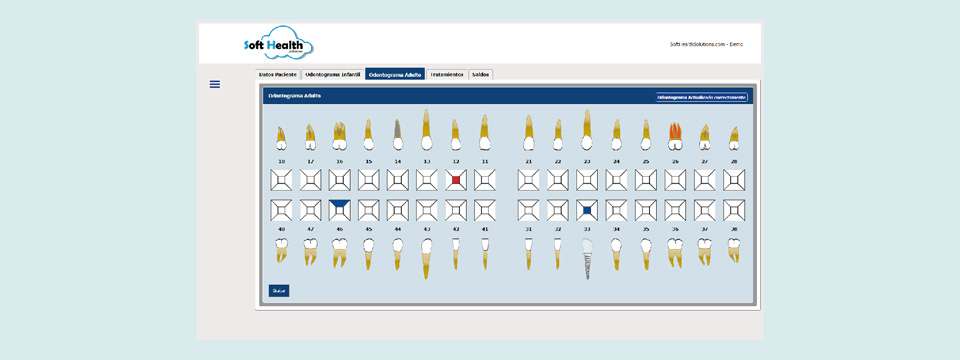Click SoftHealthSolutions.com - Demo header text

click(707, 44)
